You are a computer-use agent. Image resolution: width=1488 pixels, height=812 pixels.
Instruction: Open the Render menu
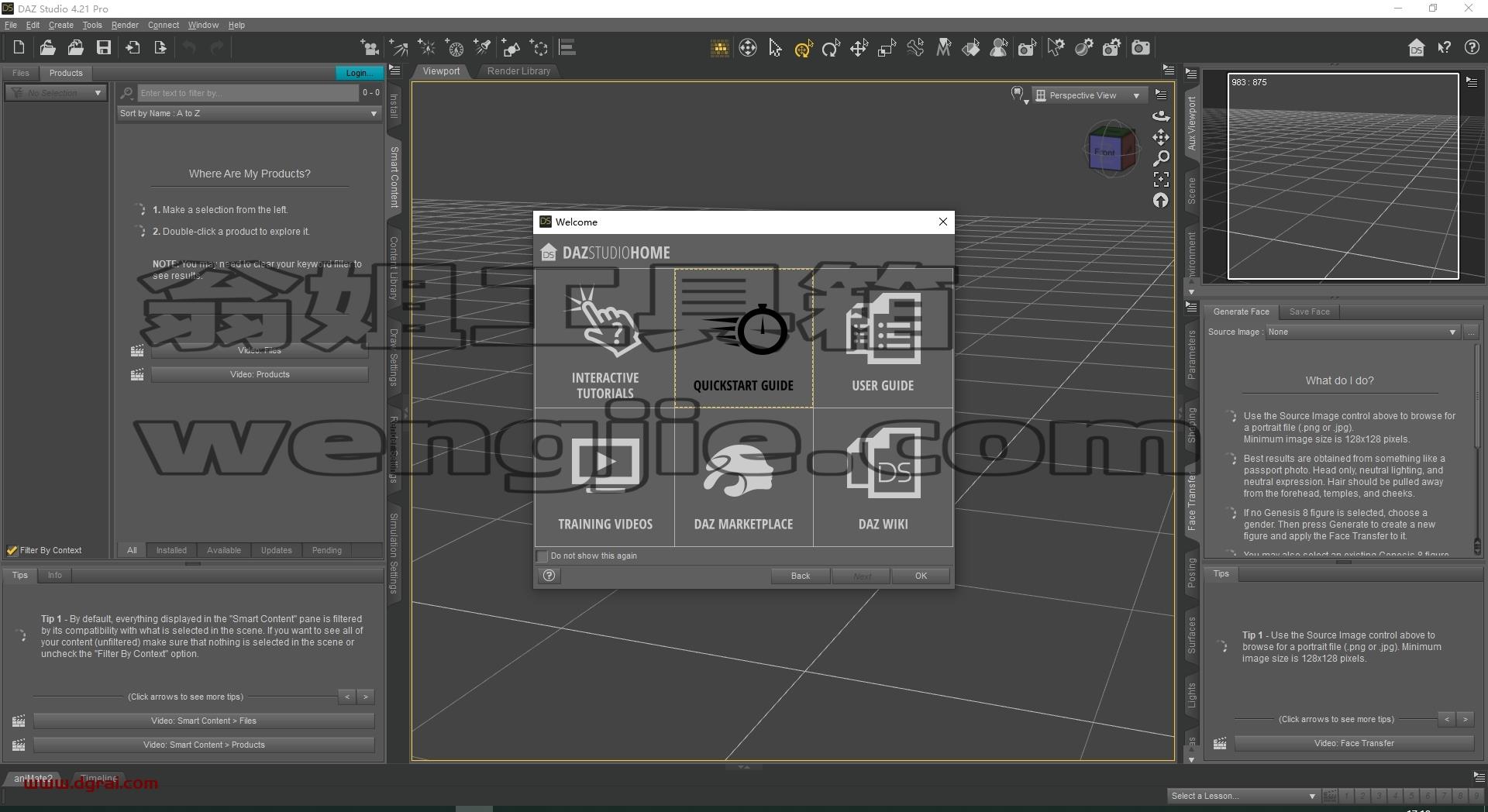(125, 25)
